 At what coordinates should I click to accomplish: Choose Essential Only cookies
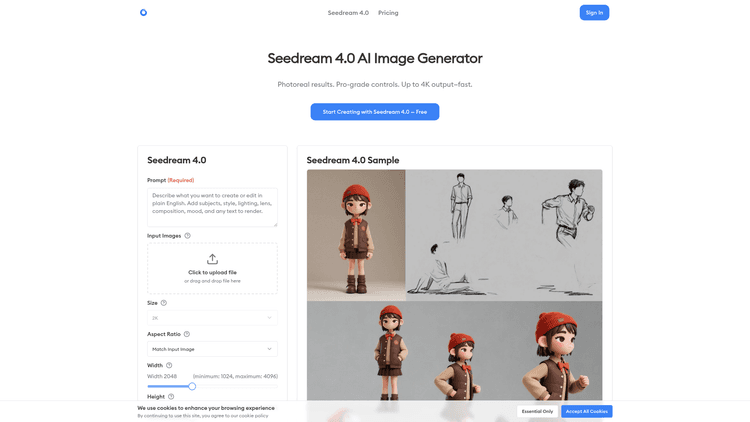point(537,411)
